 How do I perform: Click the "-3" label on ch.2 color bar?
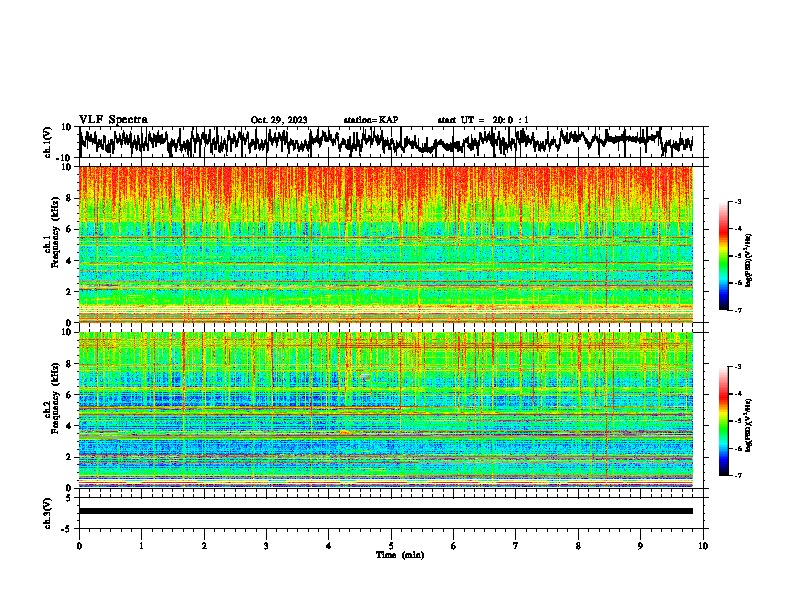[737, 367]
